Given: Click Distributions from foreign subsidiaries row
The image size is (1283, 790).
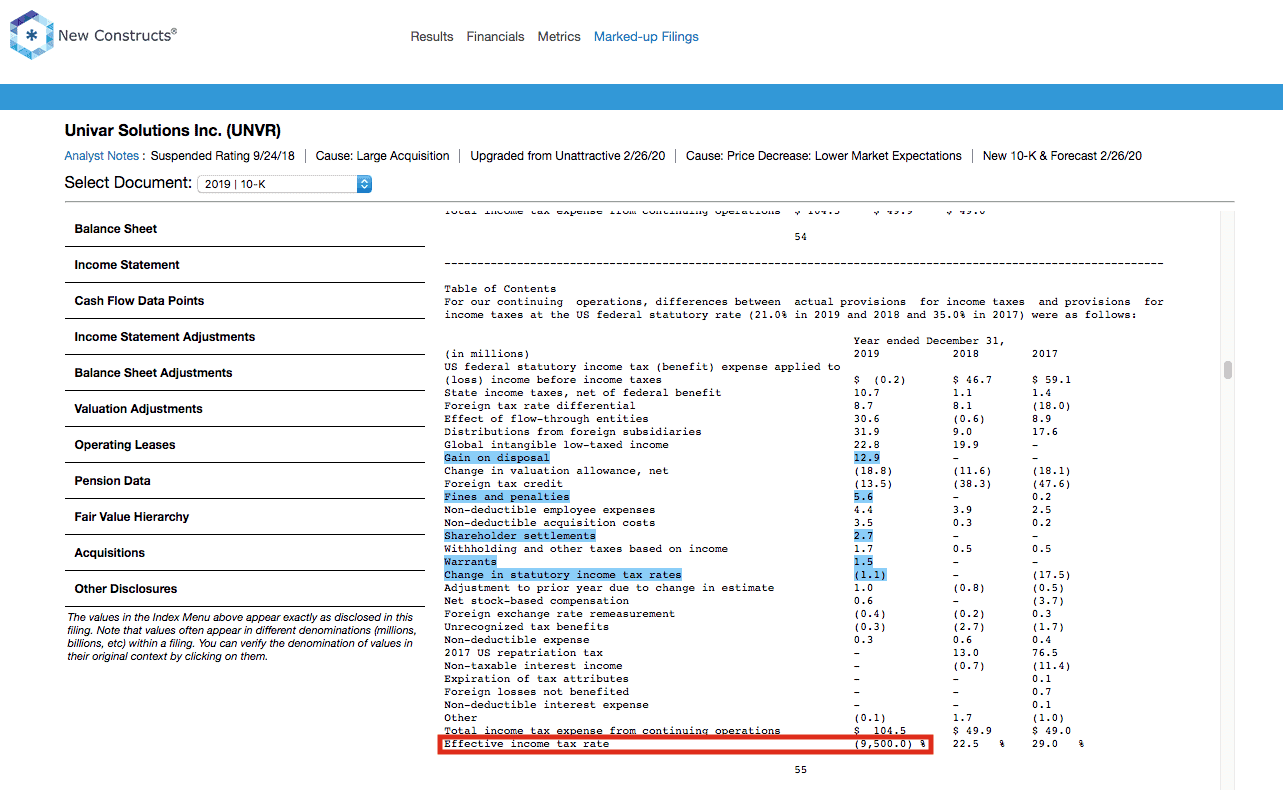Looking at the screenshot, I should click(573, 432).
